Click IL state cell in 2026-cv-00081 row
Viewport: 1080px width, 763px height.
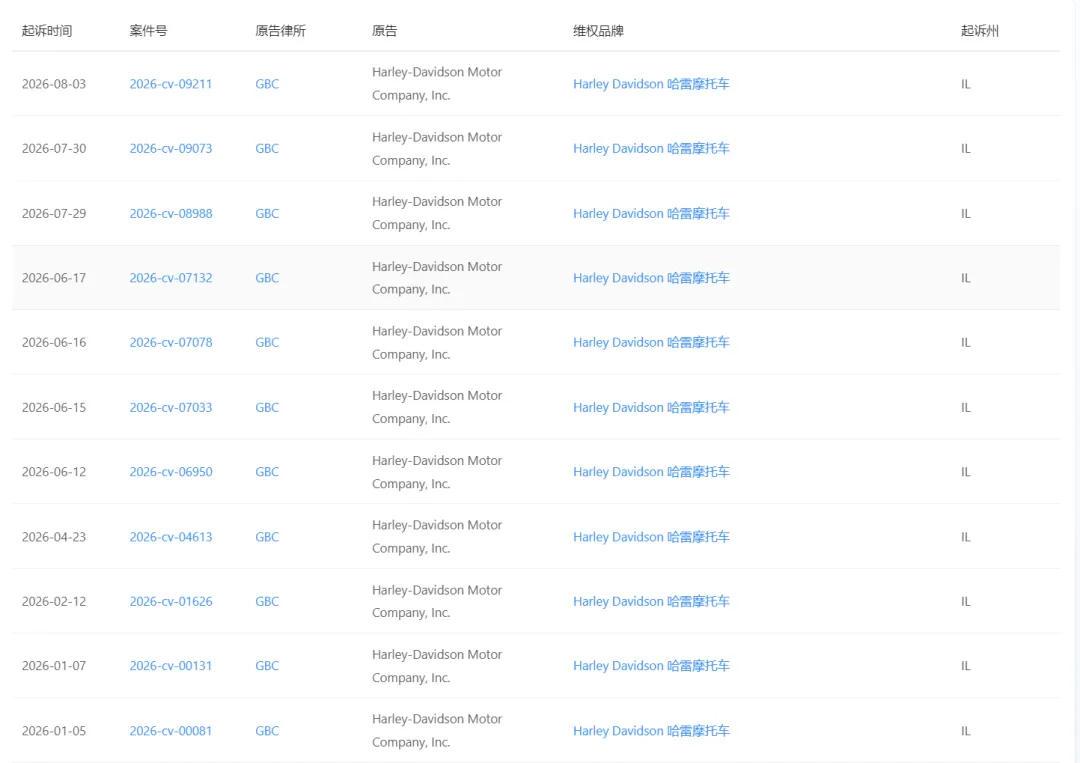tap(966, 731)
